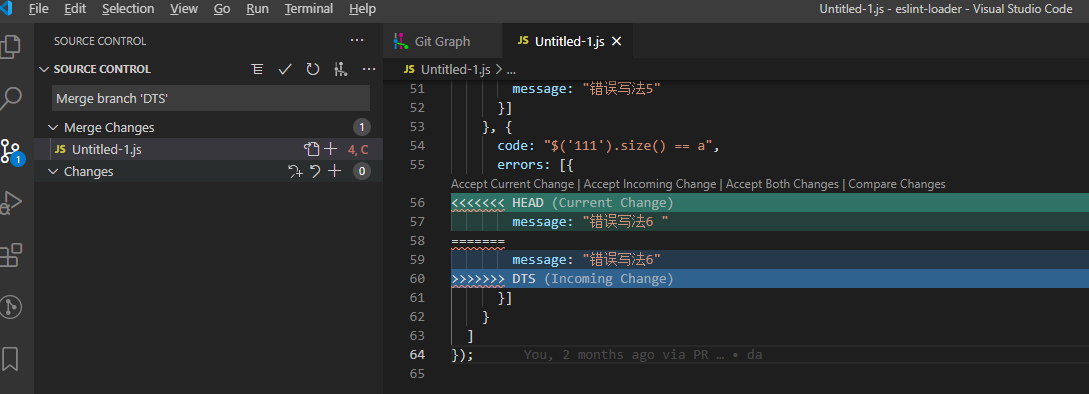The image size is (1089, 394).
Task: Open the Run and Debug view
Action: (10, 203)
